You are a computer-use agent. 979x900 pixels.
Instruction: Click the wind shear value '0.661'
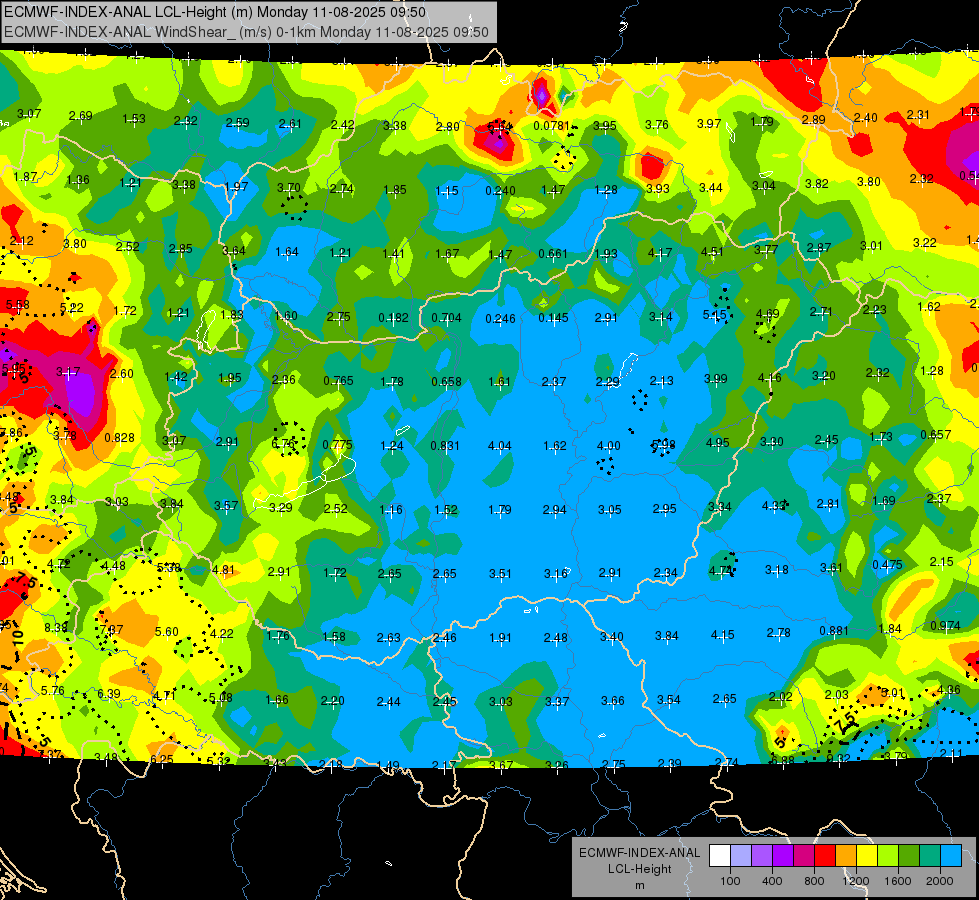(553, 254)
